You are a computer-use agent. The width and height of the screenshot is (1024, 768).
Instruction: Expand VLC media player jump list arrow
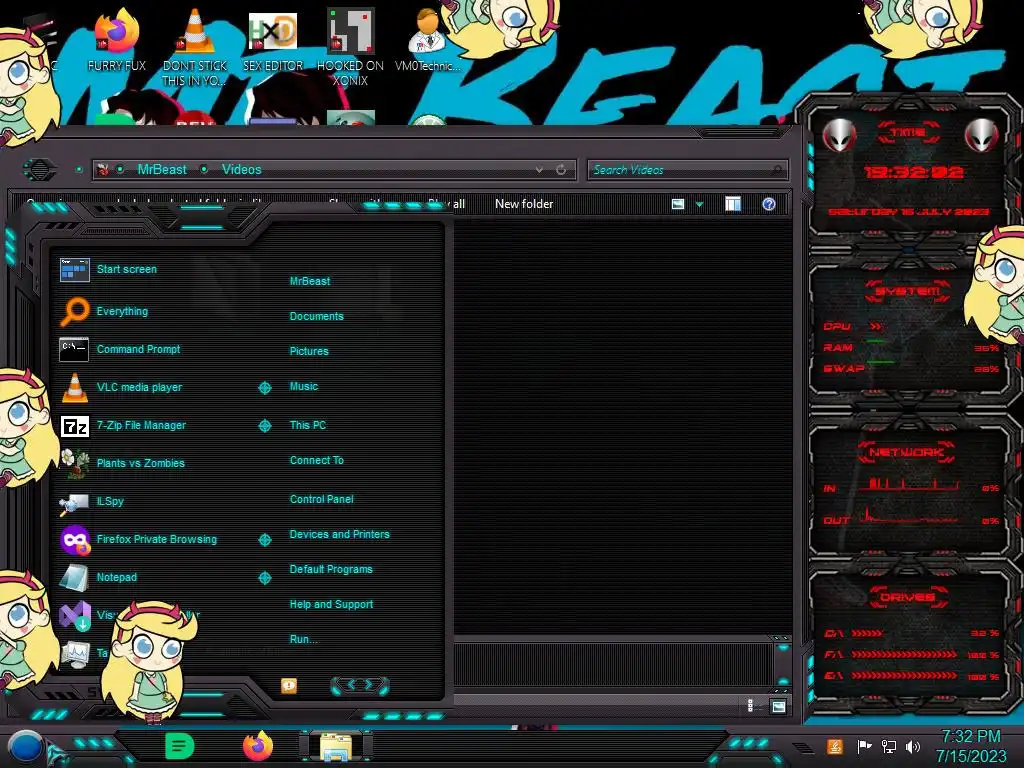click(x=264, y=388)
